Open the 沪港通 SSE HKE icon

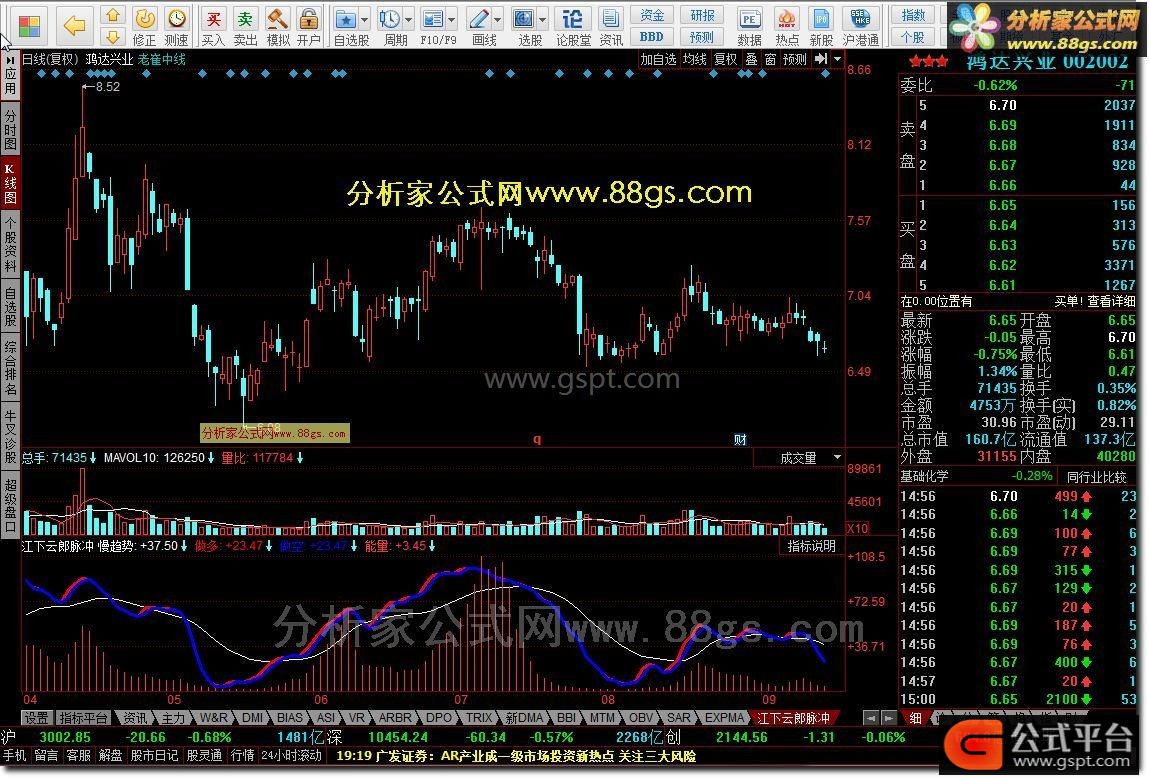tap(860, 26)
